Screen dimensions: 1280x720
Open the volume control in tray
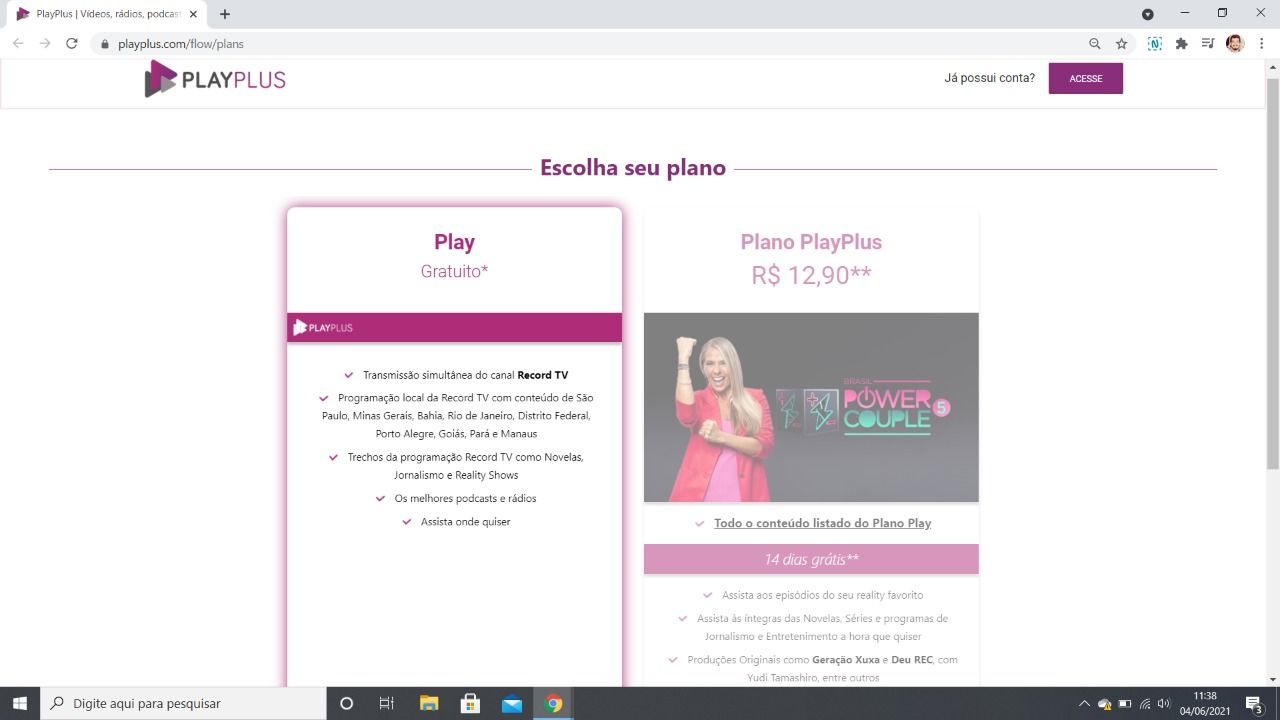tap(1163, 703)
